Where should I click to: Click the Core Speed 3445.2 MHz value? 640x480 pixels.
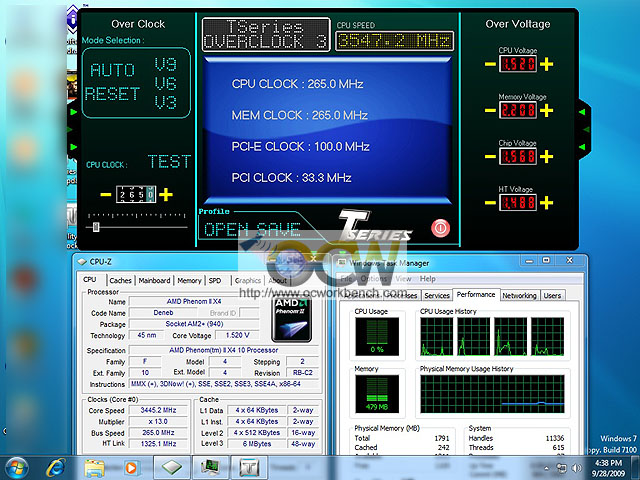158,410
